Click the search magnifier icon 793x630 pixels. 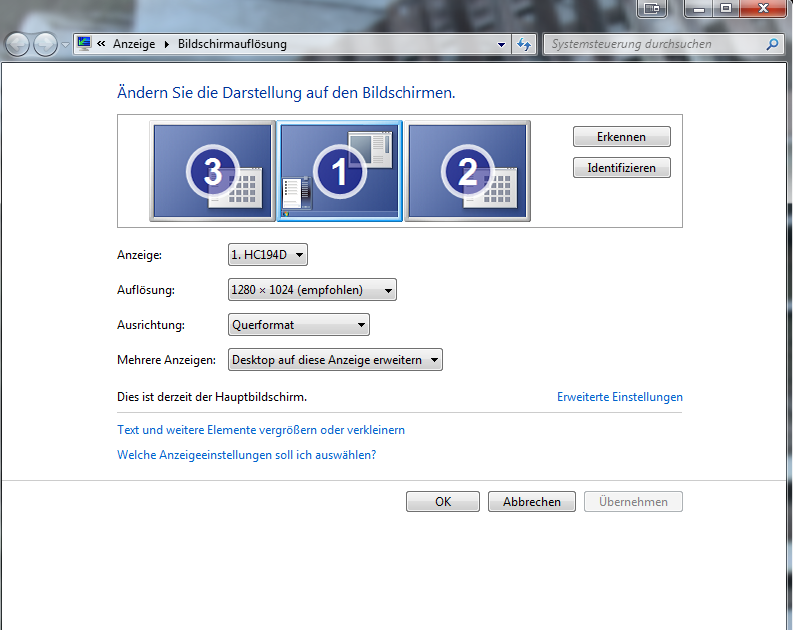(x=772, y=44)
